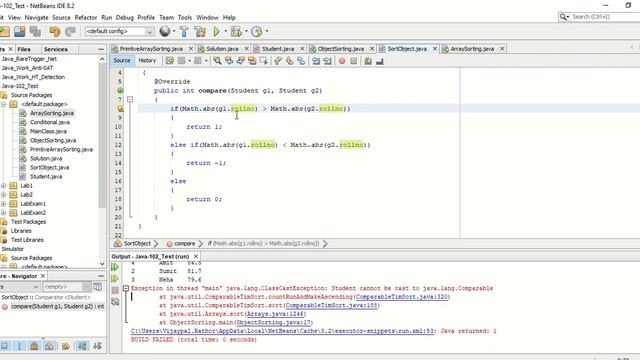Click the Stop icon in Output panel
Screen dimensions: 640x360
click(x=115, y=290)
